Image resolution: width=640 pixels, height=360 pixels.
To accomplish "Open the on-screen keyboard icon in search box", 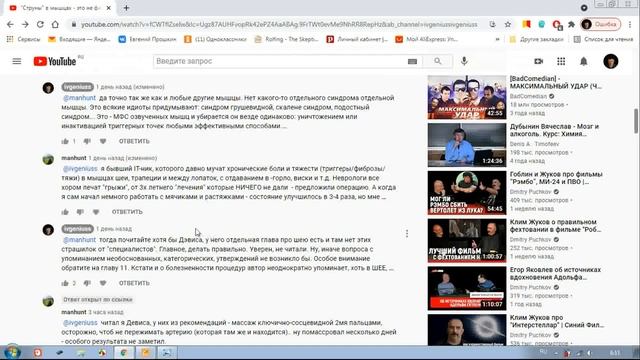I will tap(412, 61).
